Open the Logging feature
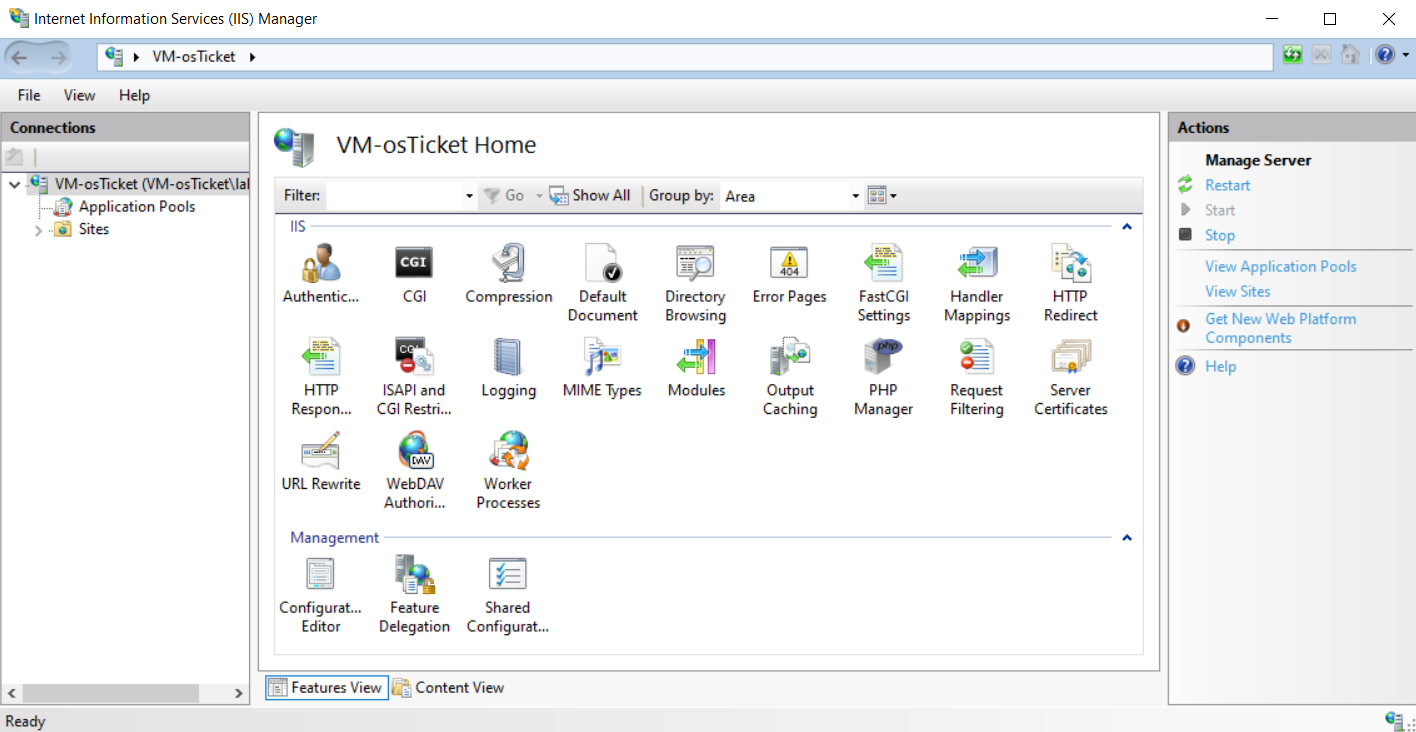1416x732 pixels. pos(508,369)
